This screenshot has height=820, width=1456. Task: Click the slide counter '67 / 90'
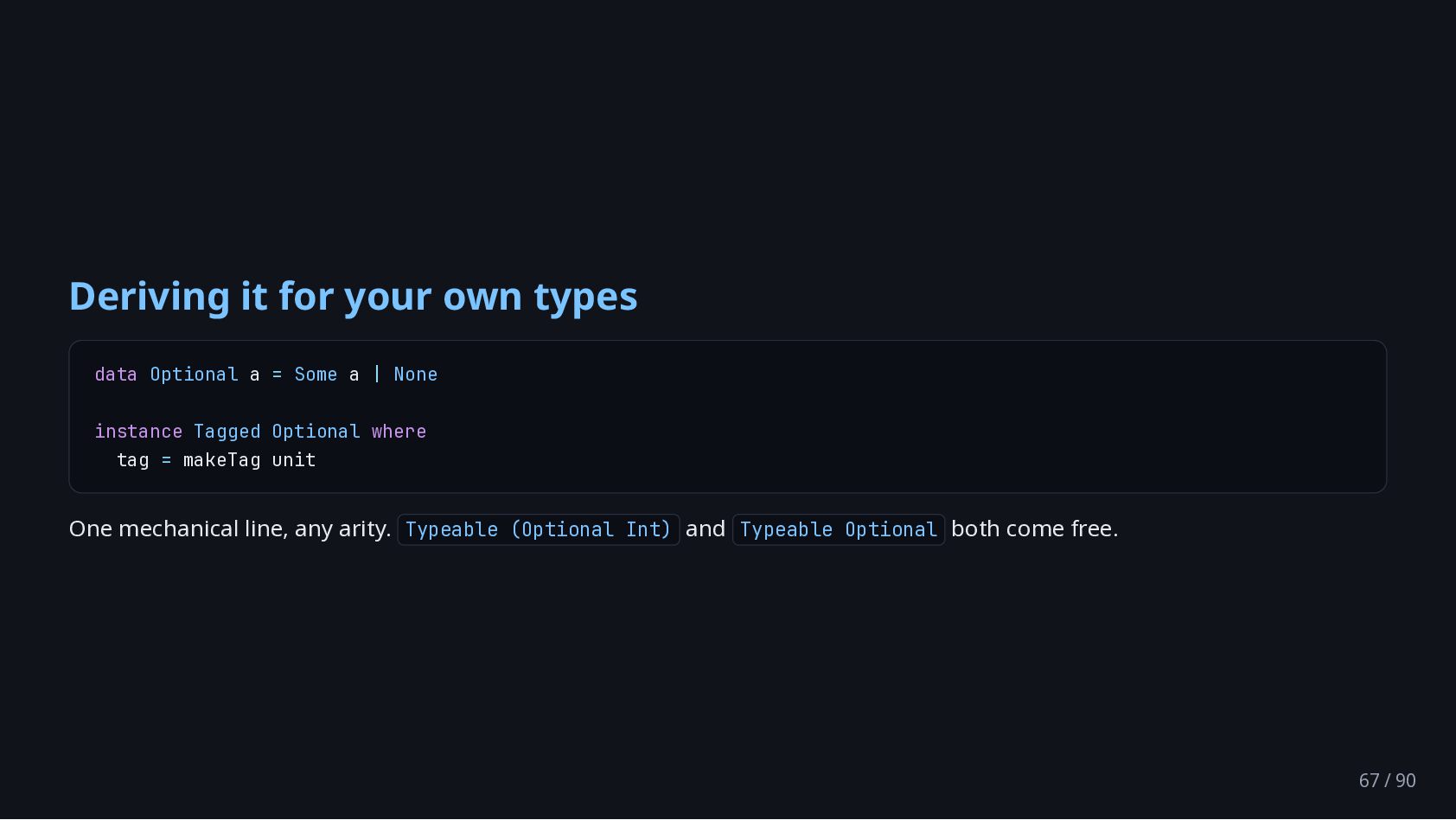[1387, 780]
